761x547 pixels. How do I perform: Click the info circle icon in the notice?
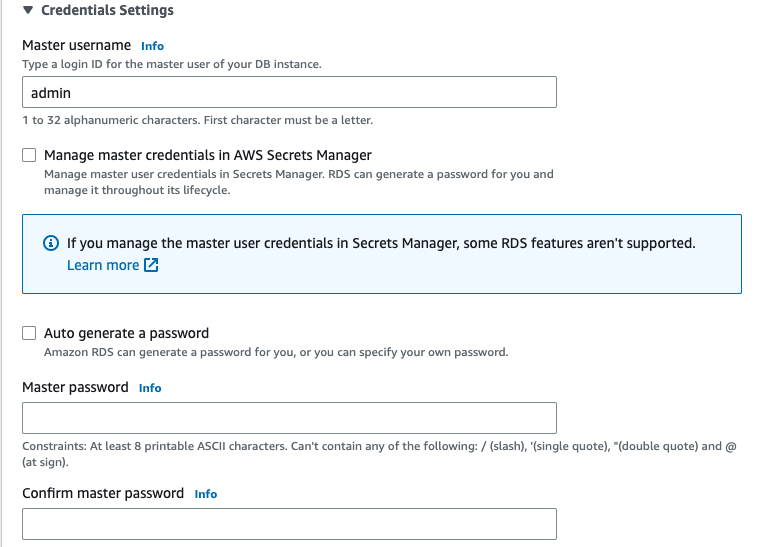coord(50,243)
